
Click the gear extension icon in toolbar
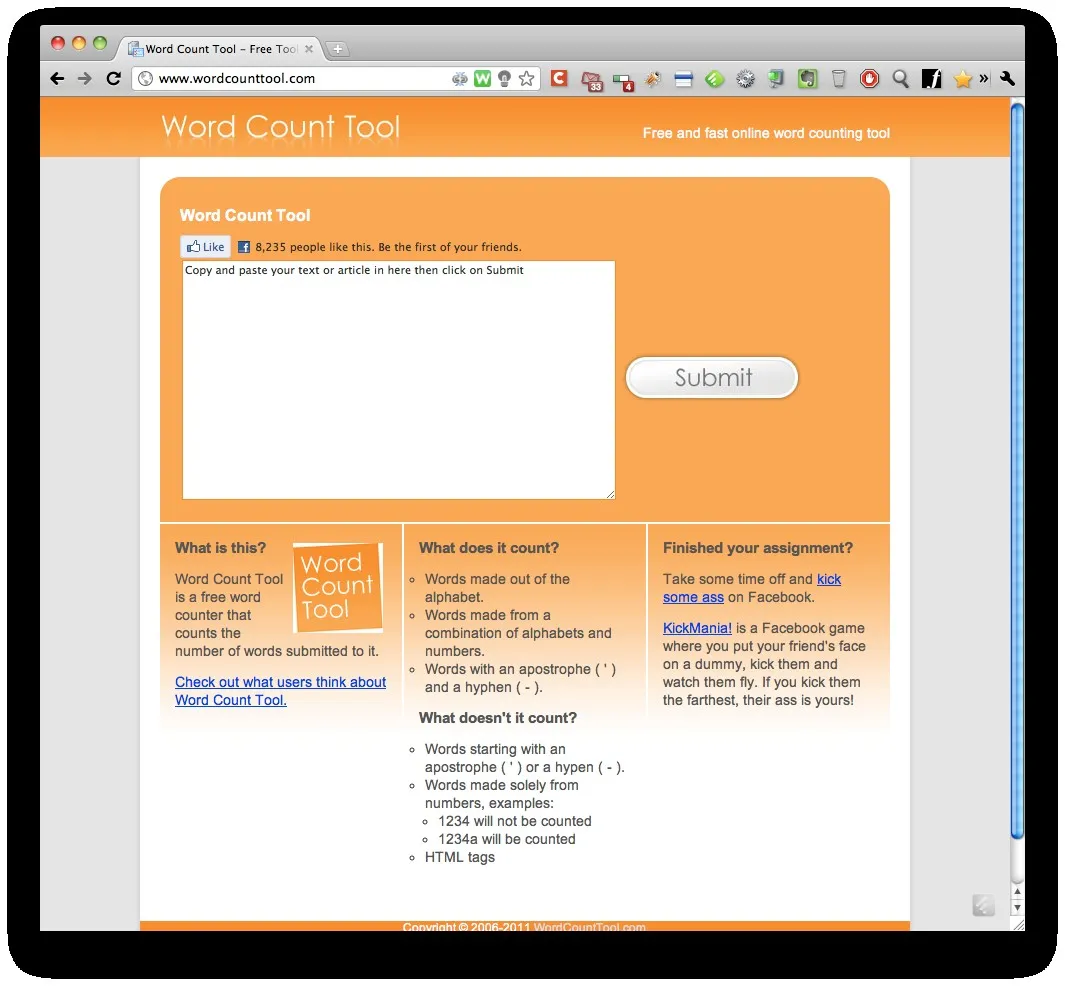745,79
